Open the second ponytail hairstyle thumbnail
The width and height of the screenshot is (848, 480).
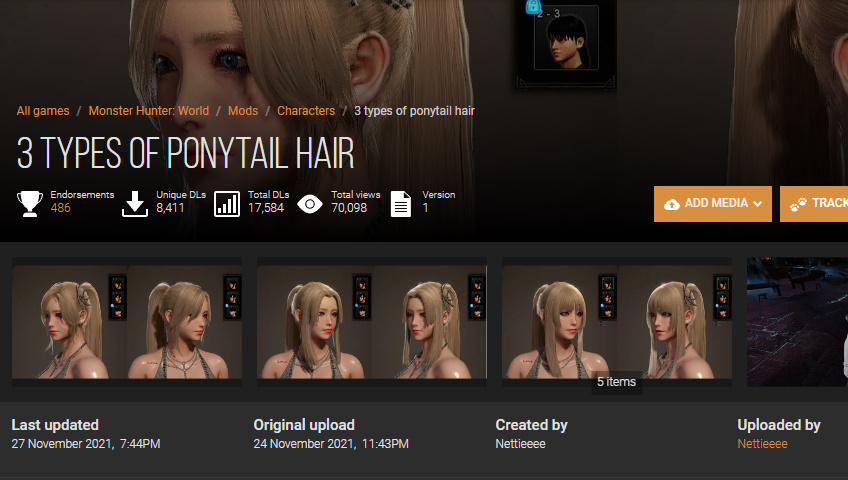click(x=372, y=322)
